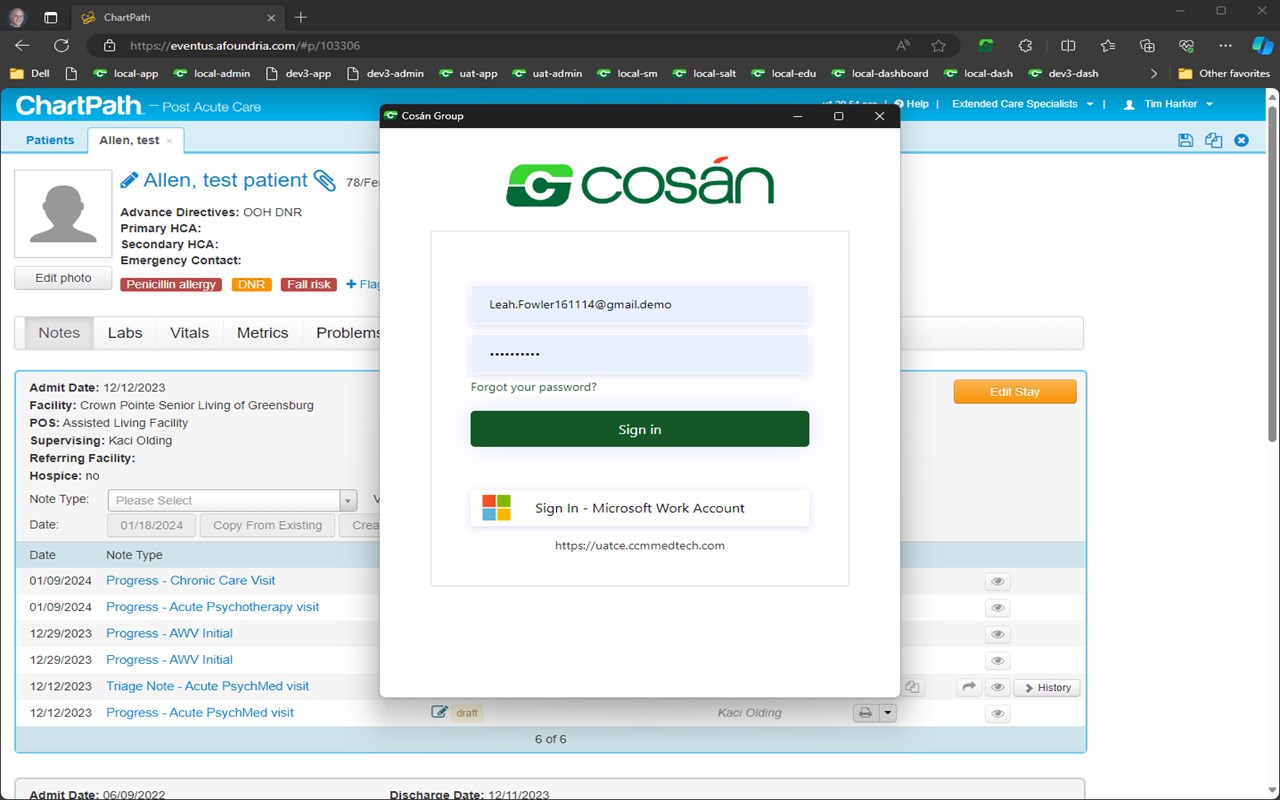Click the note Date field showing 01/18/2024

(152, 525)
